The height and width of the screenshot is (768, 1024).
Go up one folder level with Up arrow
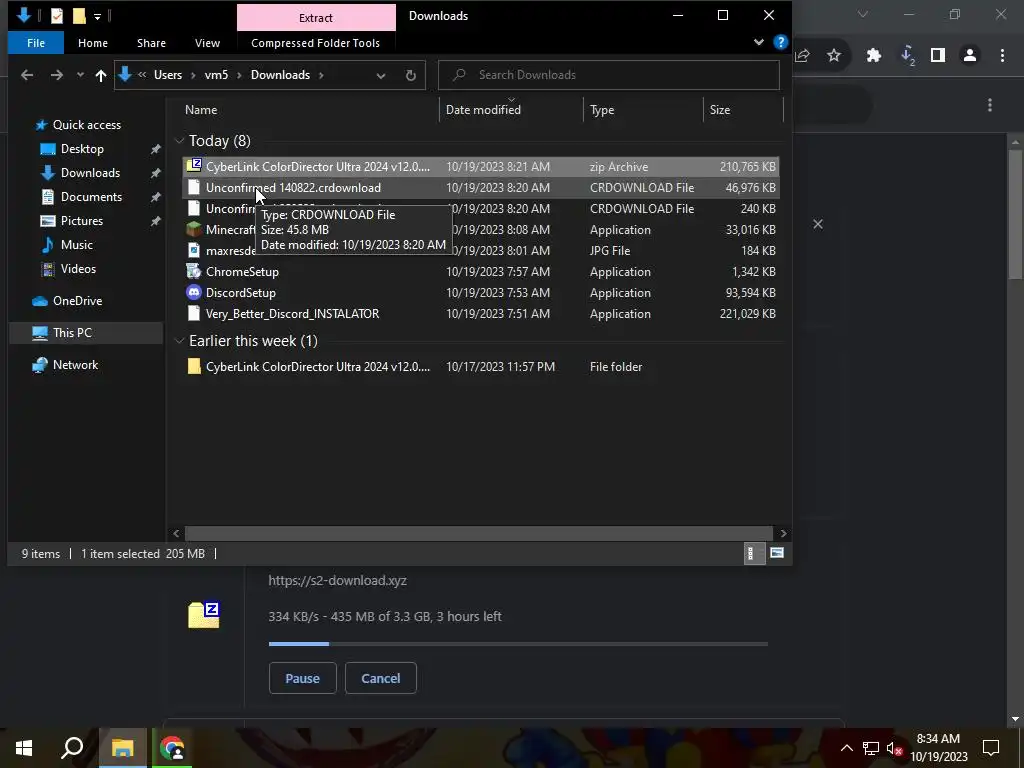pos(101,75)
